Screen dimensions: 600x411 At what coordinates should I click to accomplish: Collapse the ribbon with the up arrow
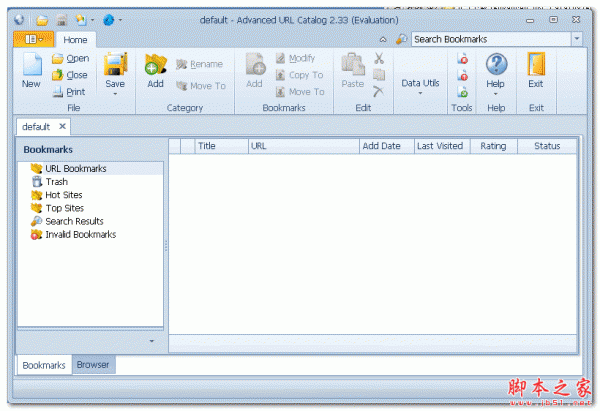click(x=383, y=39)
